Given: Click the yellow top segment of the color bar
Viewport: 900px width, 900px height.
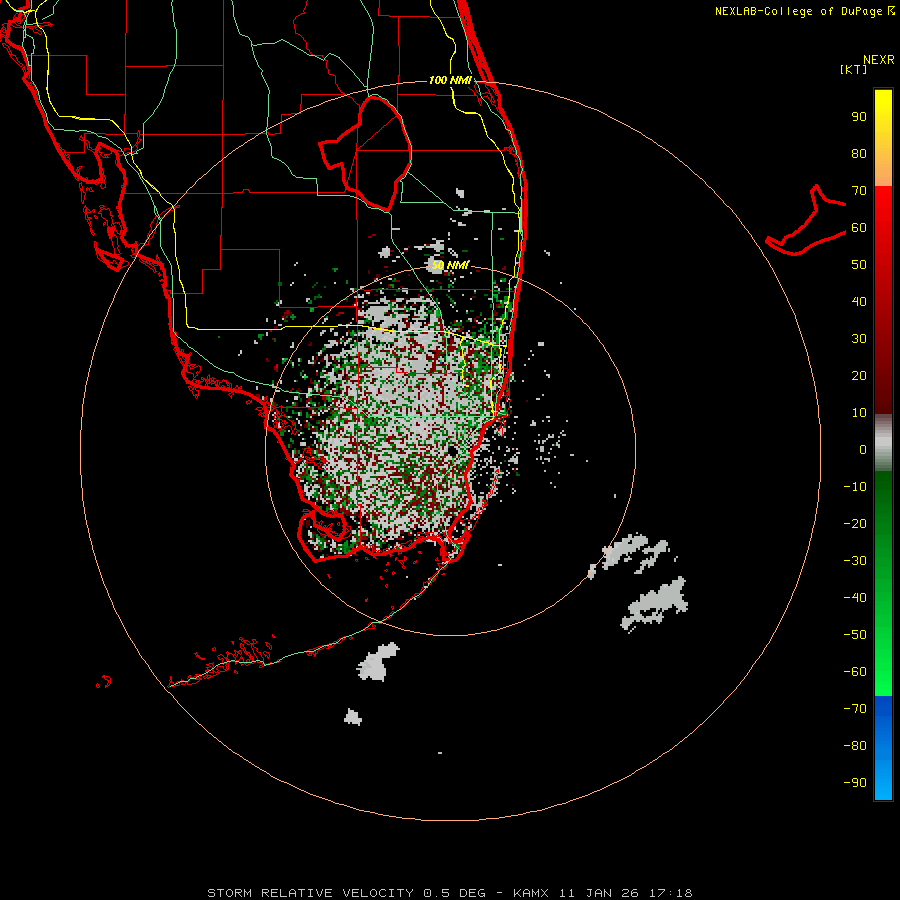Looking at the screenshot, I should (x=883, y=138).
